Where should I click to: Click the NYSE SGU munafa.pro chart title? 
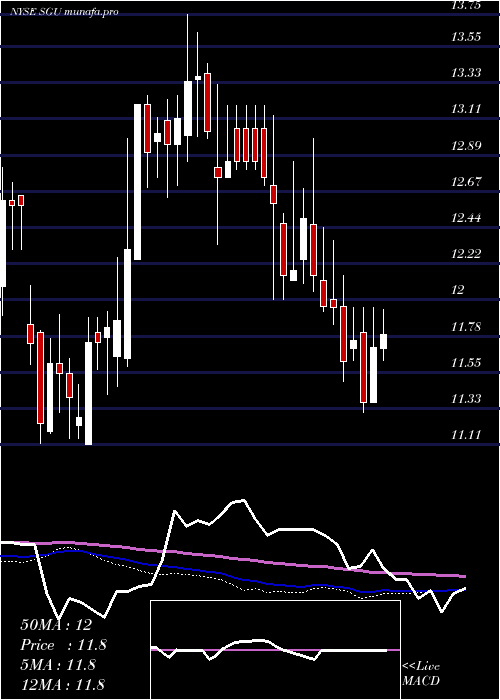[64, 12]
